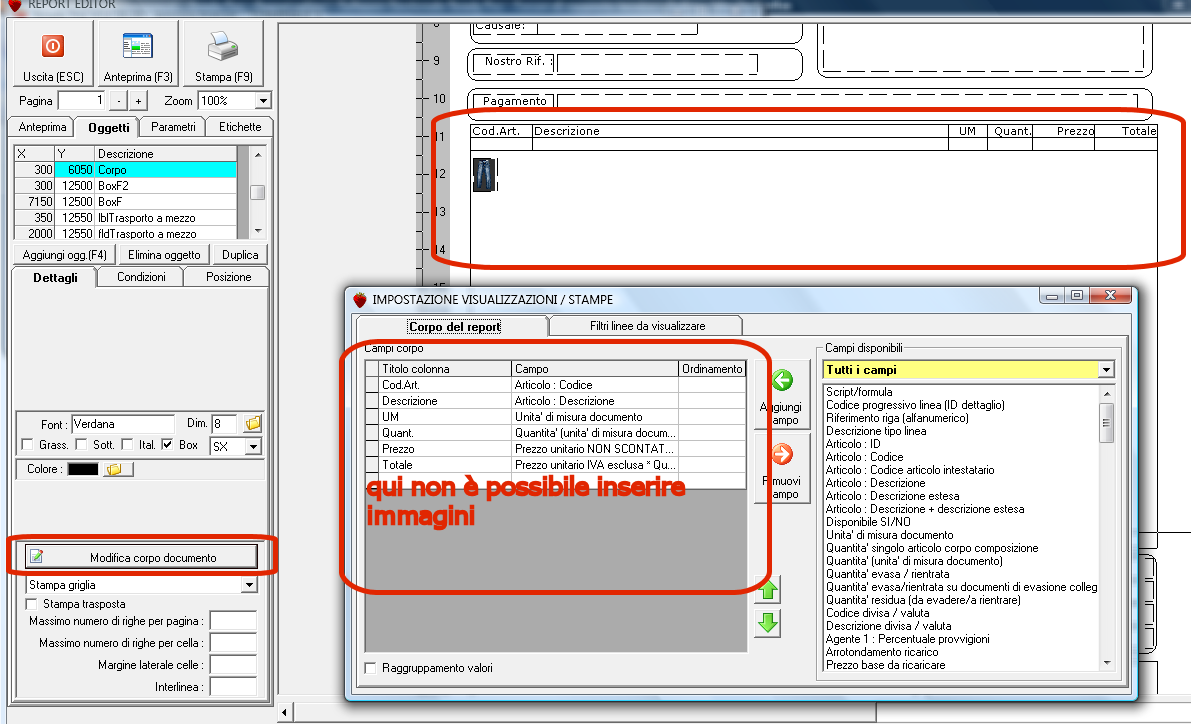This screenshot has width=1191, height=724.
Task: Click the Margine laterale celle field
Action: tap(233, 666)
